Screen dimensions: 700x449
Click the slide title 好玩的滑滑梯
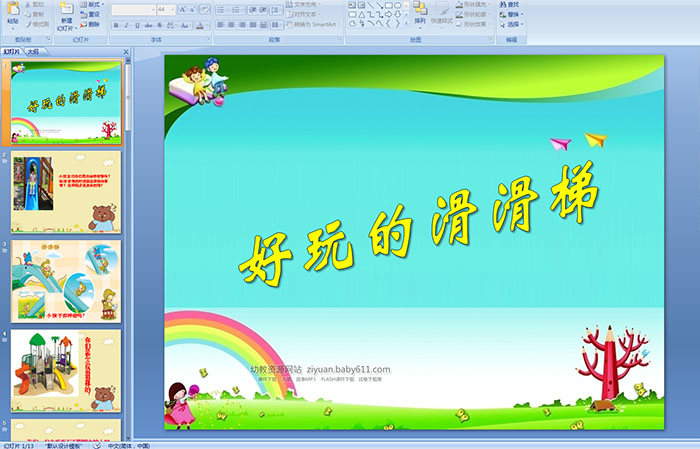(419, 223)
